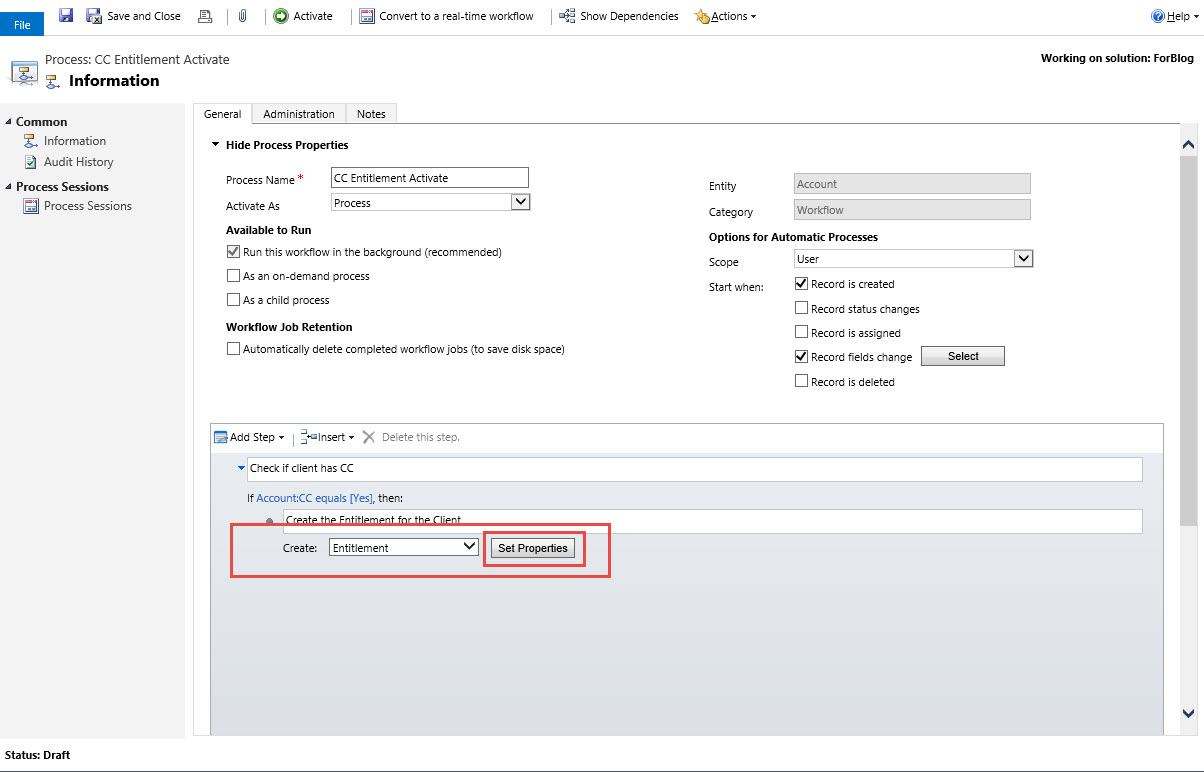Viewport: 1204px width, 772px height.
Task: Click the Set Properties button
Action: coord(532,548)
